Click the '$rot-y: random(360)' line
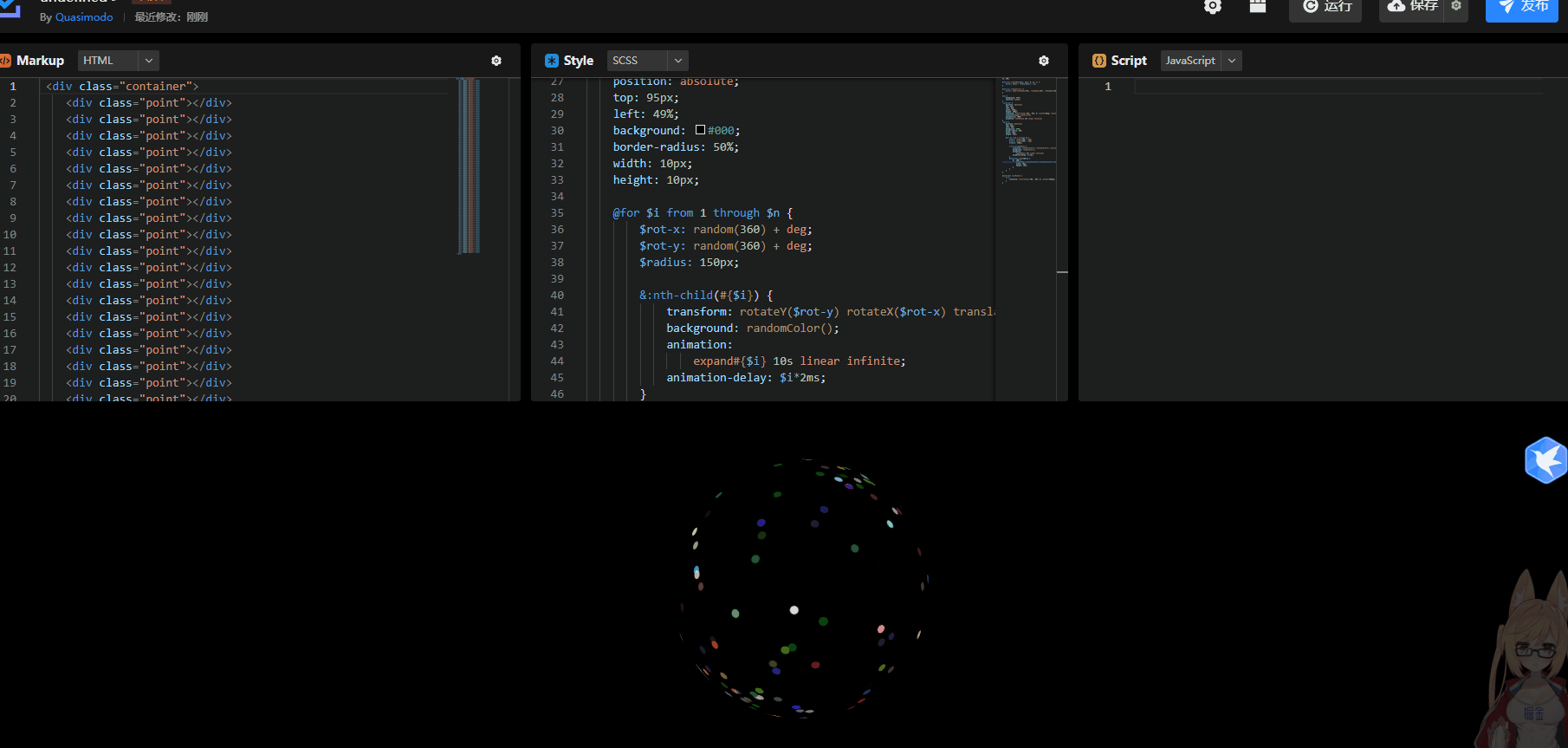1568x748 pixels. 726,246
